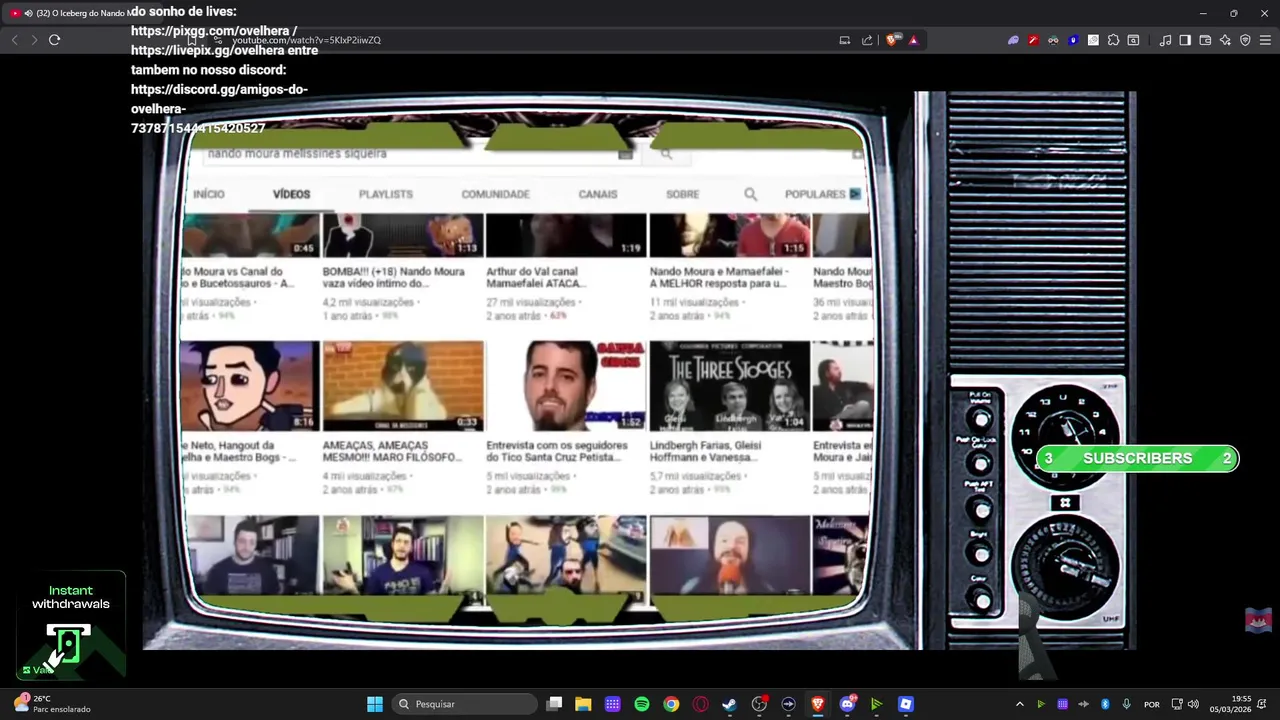The height and width of the screenshot is (720, 1280).
Task: Open Task View on the taskbar
Action: point(555,704)
